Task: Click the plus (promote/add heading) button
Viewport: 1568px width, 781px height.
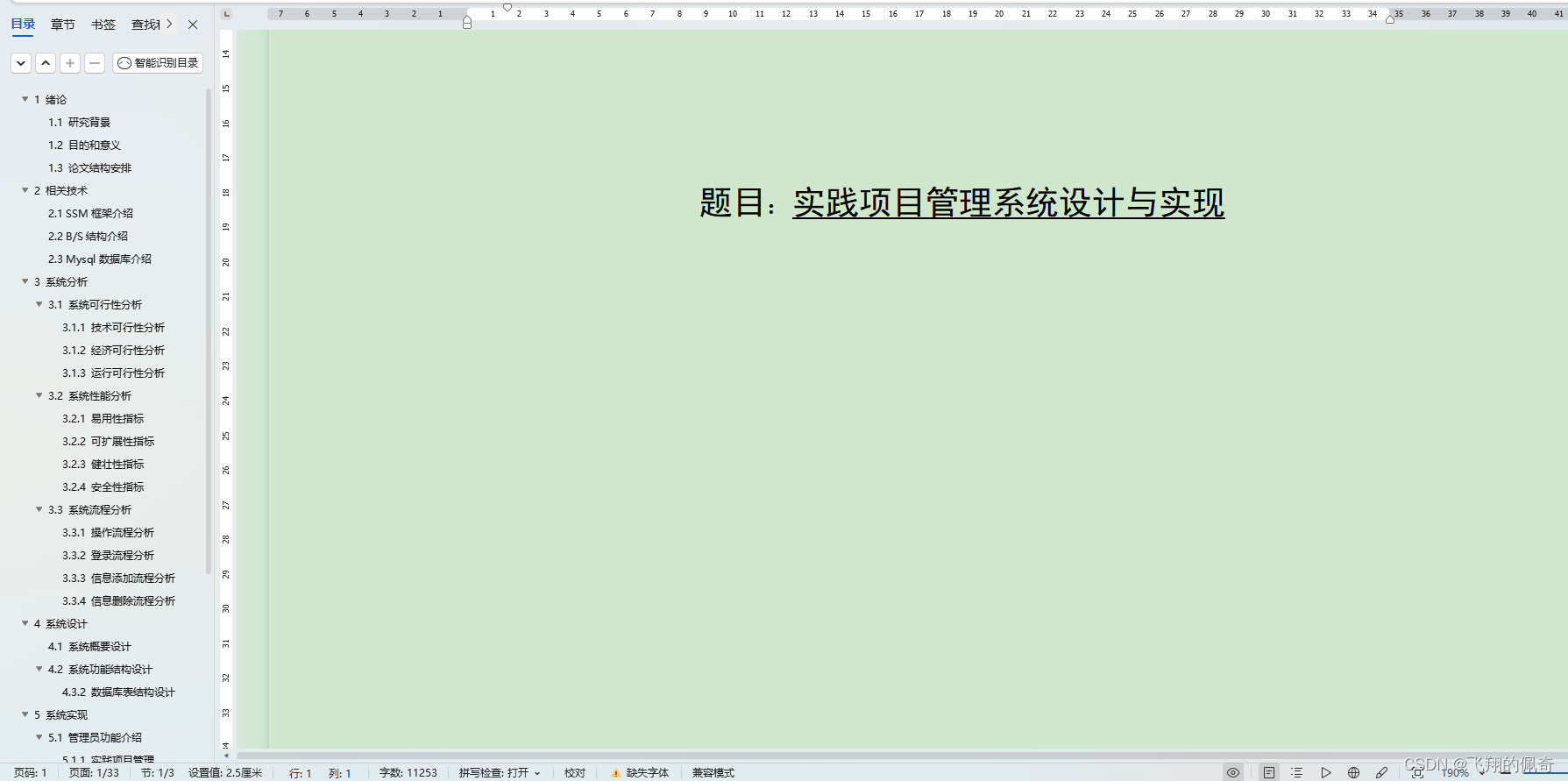Action: 70,63
